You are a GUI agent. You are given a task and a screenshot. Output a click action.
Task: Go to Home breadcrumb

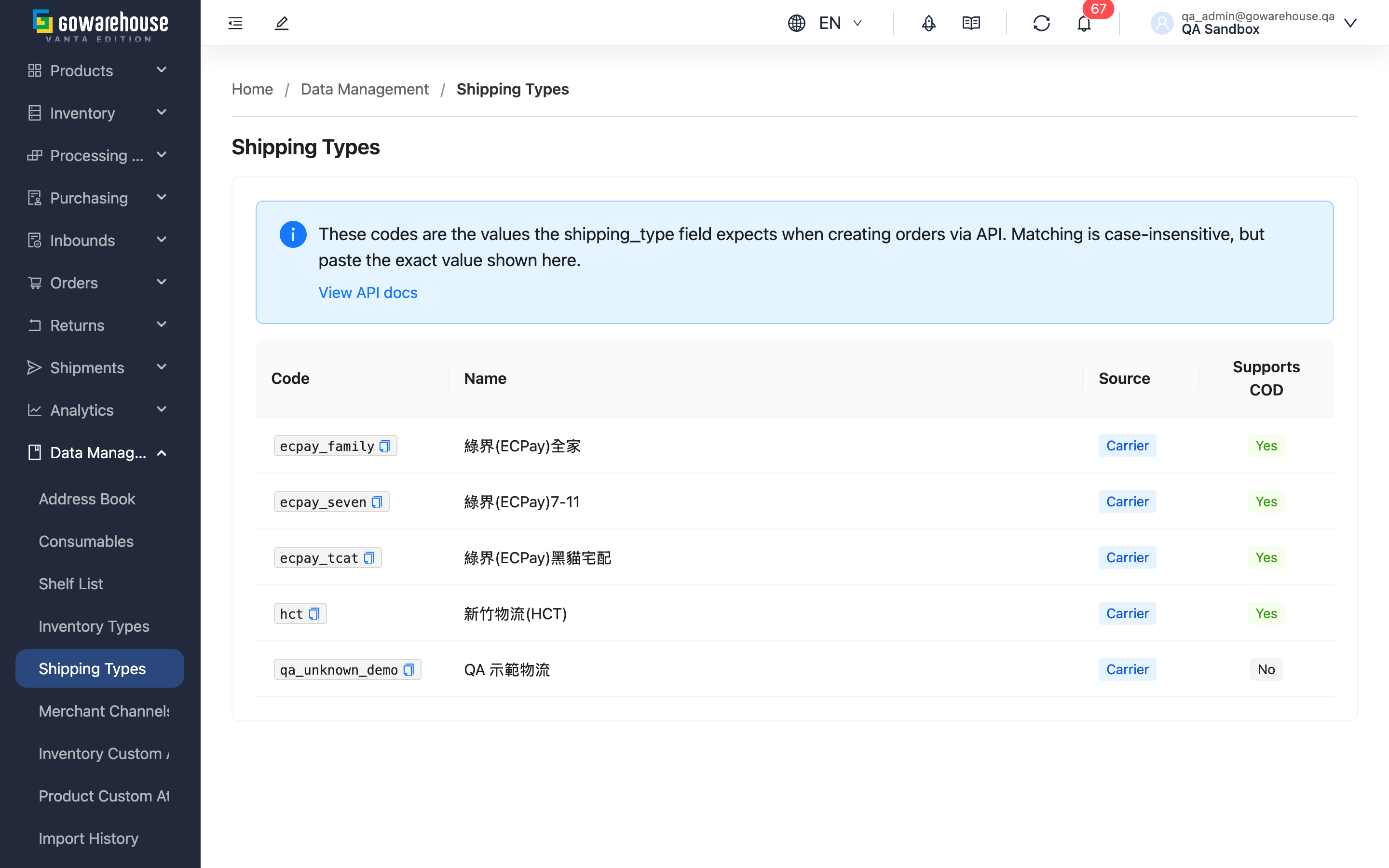click(252, 89)
